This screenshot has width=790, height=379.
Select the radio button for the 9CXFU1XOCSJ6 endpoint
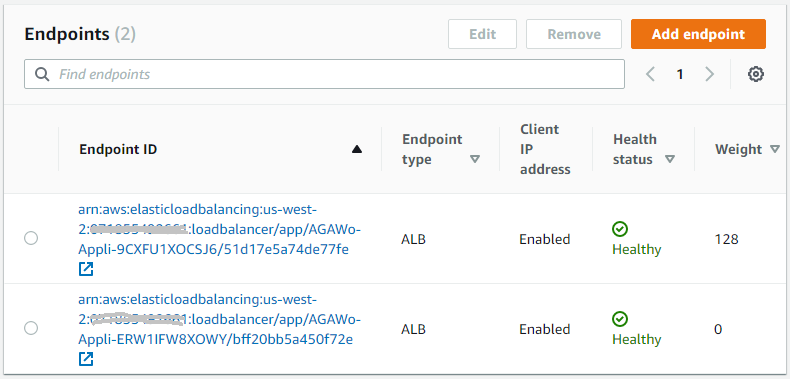point(31,238)
